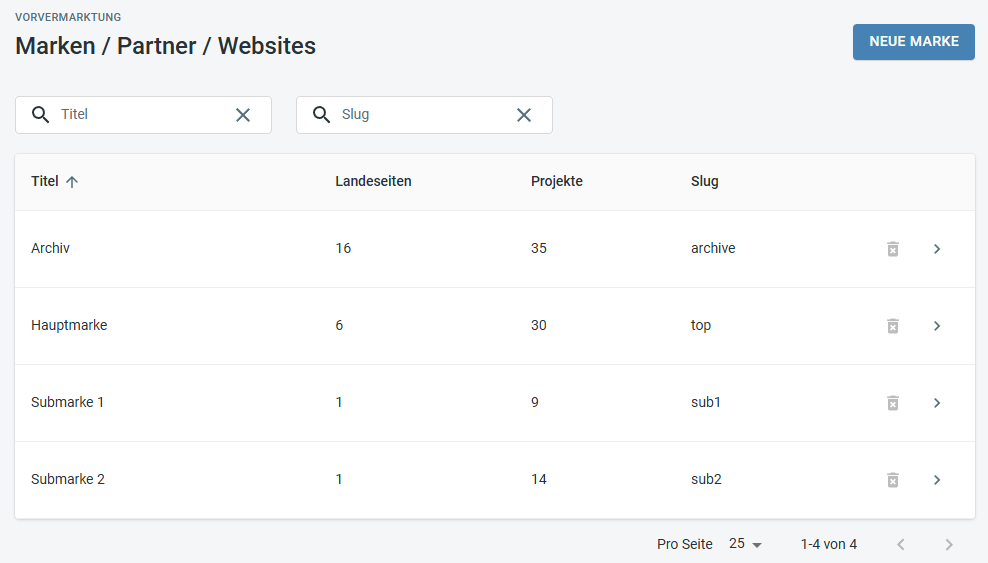This screenshot has height=563, width=988.
Task: Select the Archiv title cell
Action: pyautogui.click(x=50, y=248)
